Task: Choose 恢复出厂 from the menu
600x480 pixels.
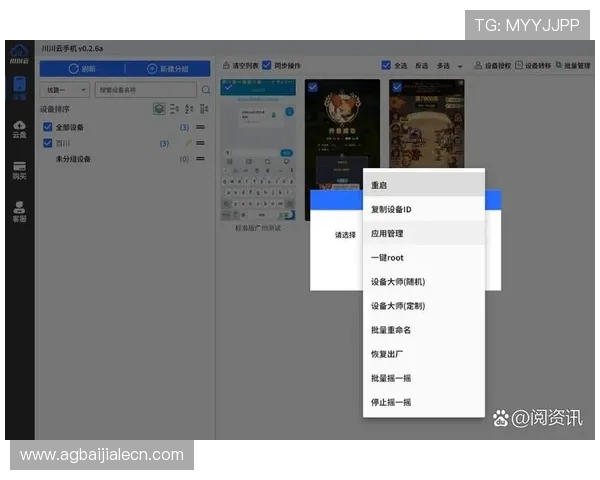Action: click(x=424, y=354)
